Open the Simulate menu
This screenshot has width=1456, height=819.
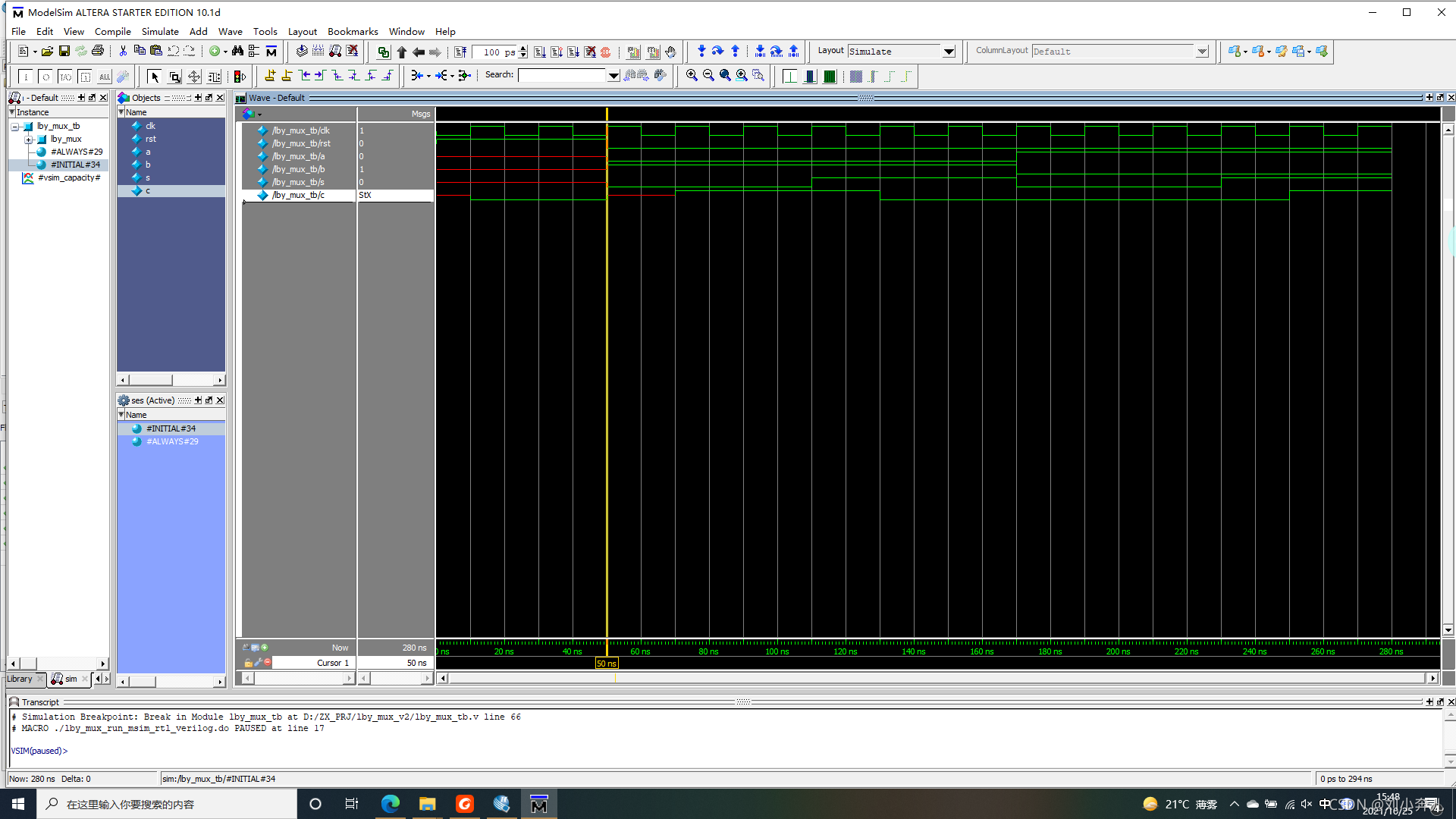point(160,31)
